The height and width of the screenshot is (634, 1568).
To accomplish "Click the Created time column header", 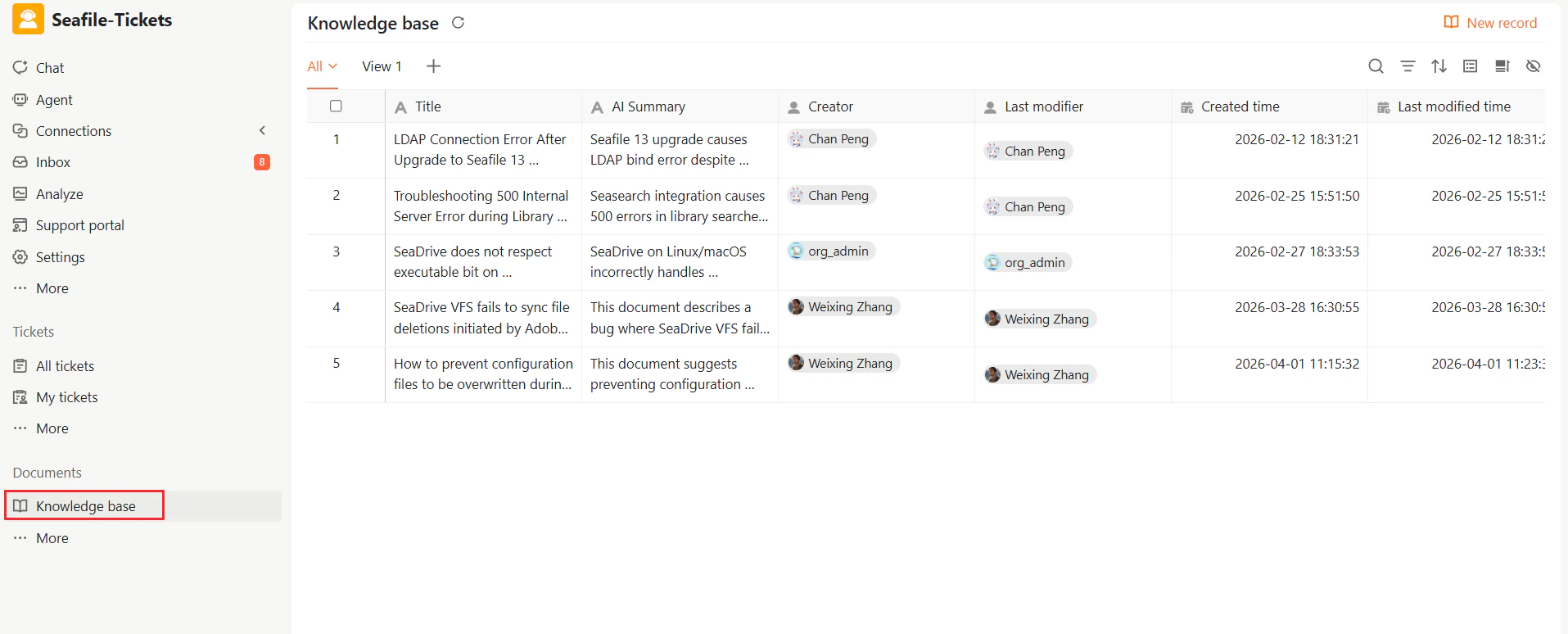I will point(1269,106).
